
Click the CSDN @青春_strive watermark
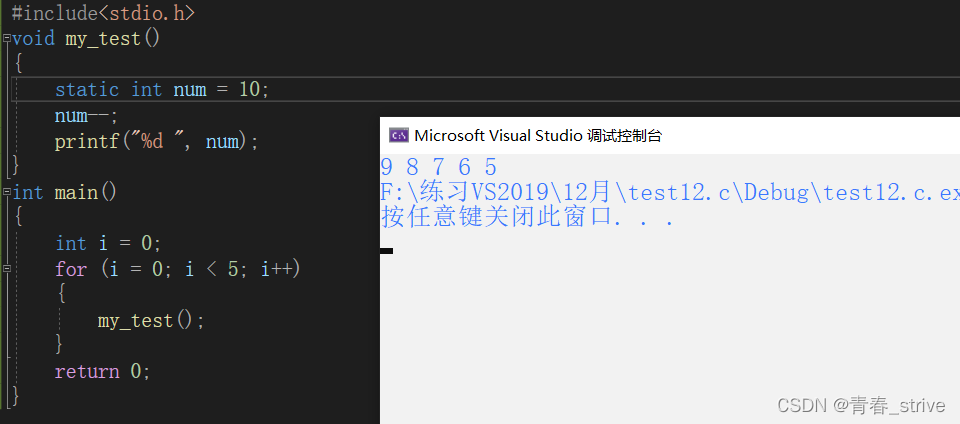pyautogui.click(x=861, y=405)
